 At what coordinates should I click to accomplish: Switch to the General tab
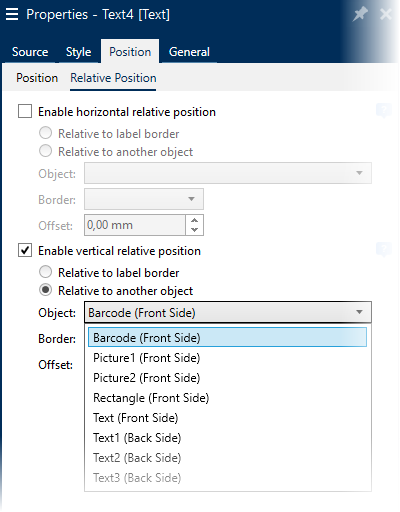pos(189,52)
